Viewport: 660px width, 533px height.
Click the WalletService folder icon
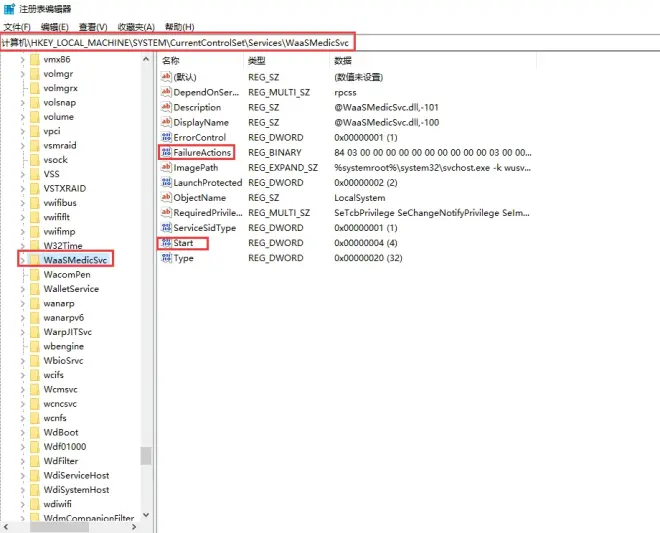point(35,289)
